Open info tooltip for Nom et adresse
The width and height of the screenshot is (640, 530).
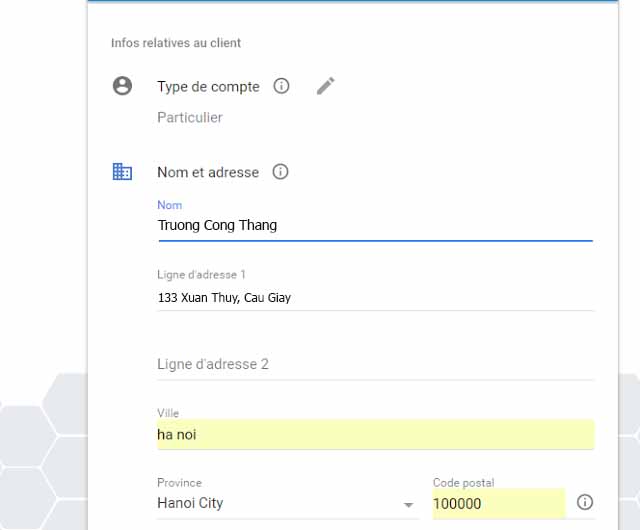coord(281,172)
